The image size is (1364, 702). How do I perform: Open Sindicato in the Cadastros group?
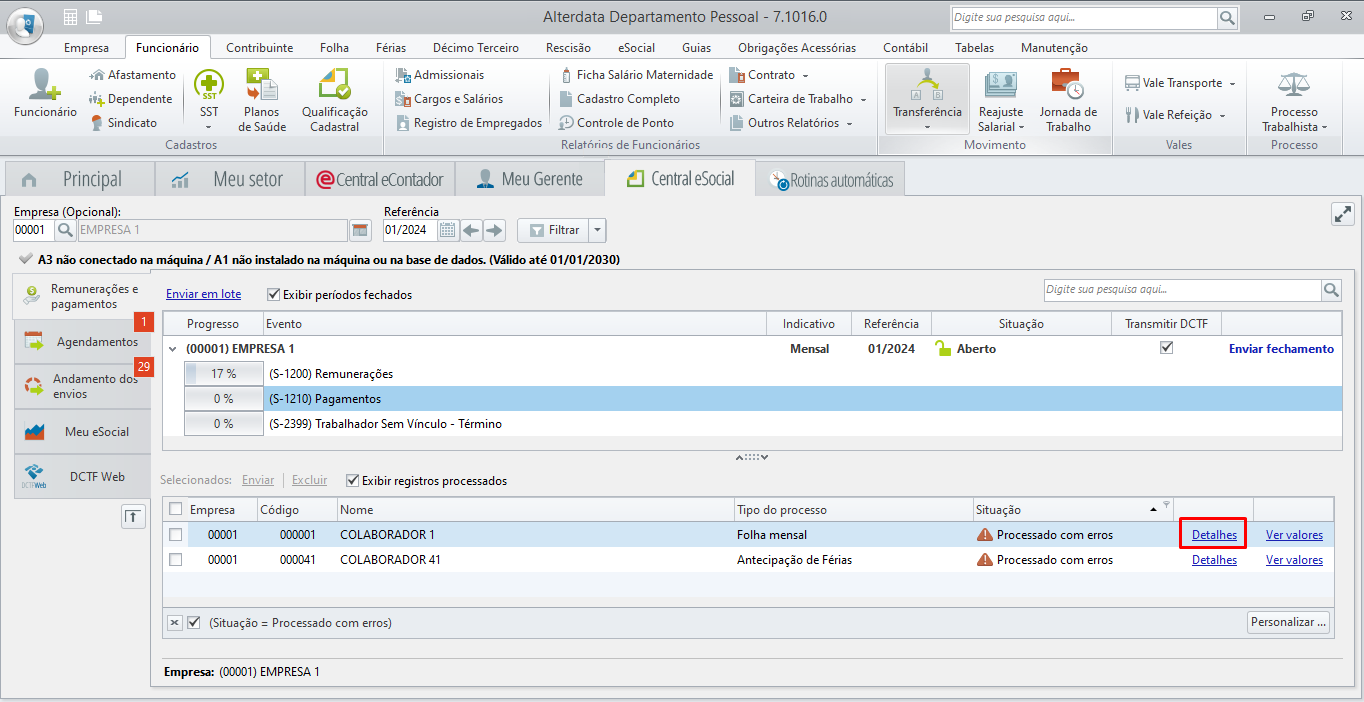pos(123,123)
